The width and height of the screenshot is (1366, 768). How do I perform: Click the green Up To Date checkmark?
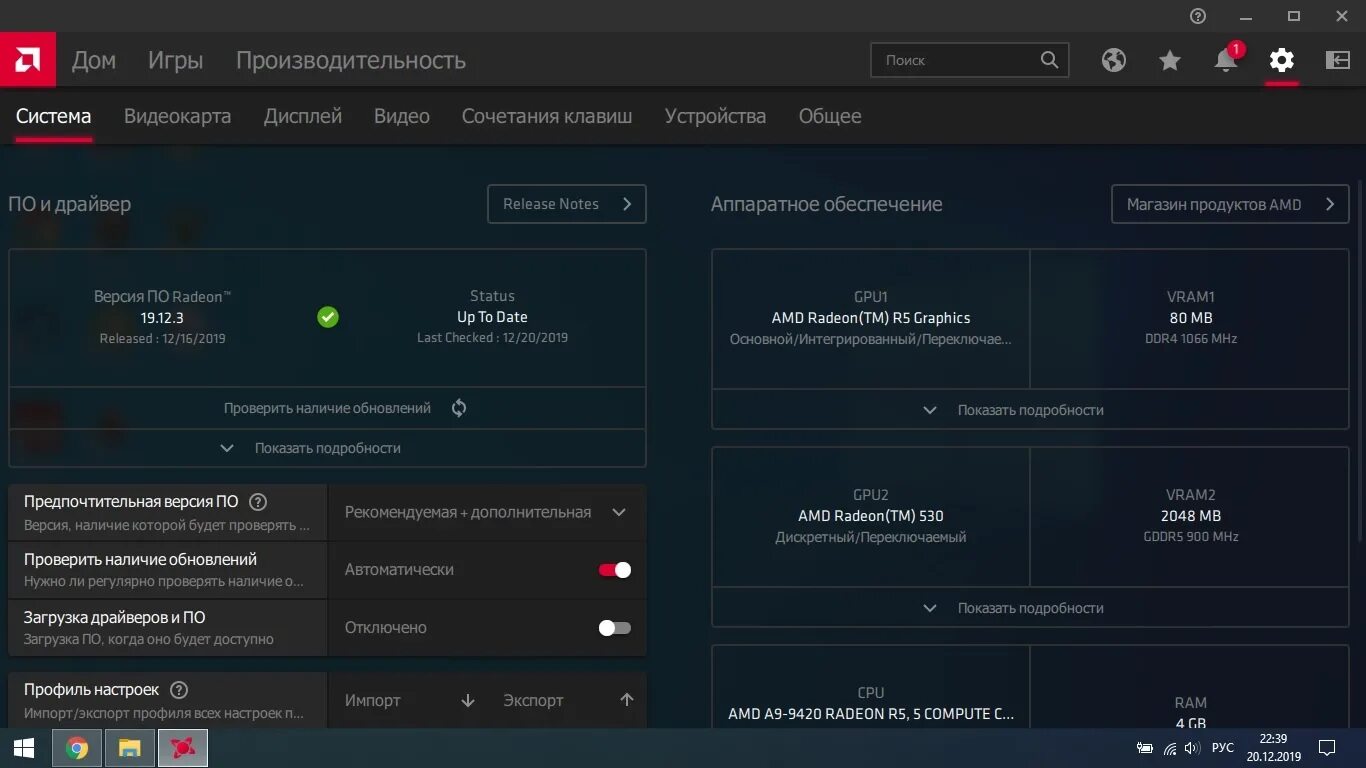point(328,317)
